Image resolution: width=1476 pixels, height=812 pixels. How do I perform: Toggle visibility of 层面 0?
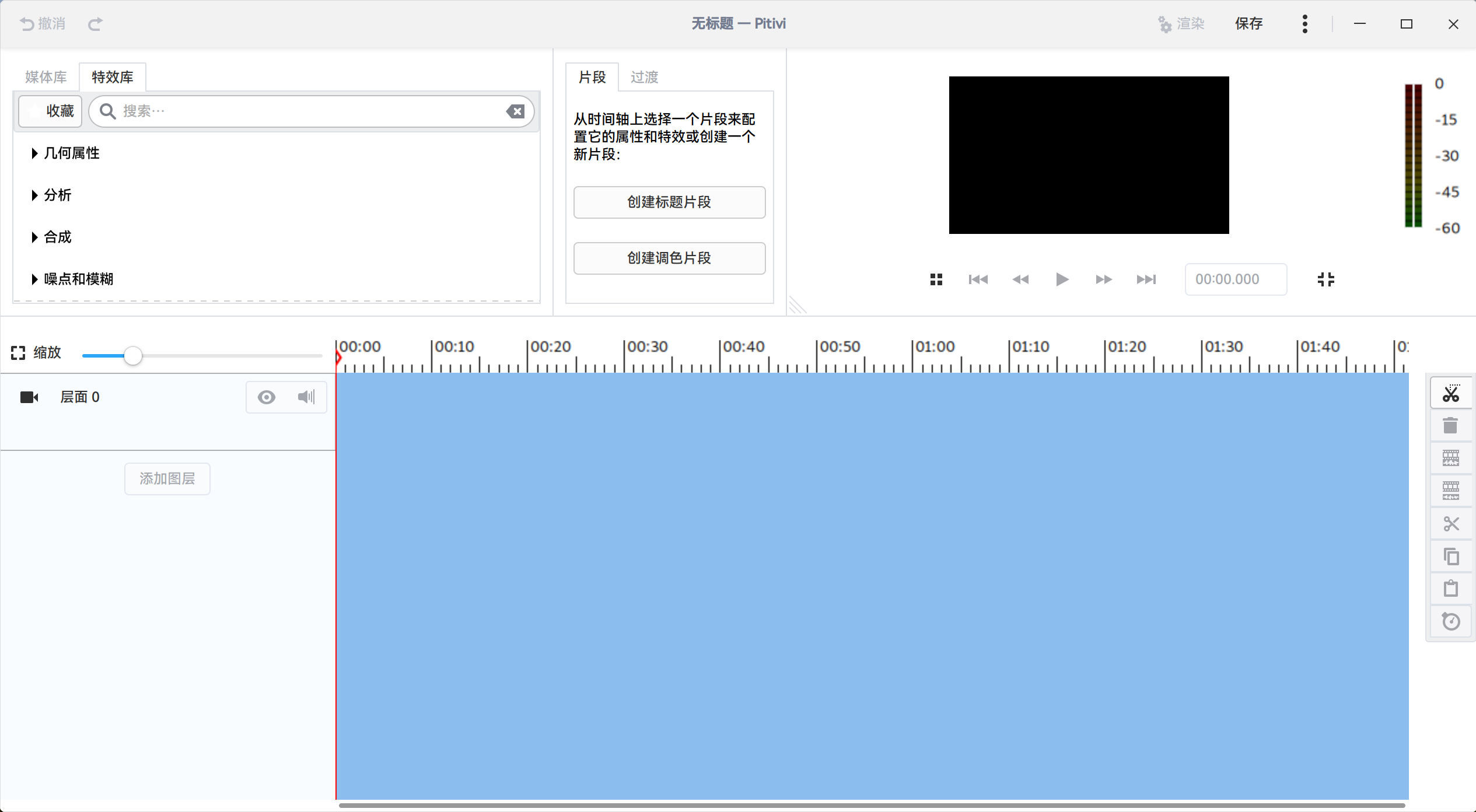267,397
